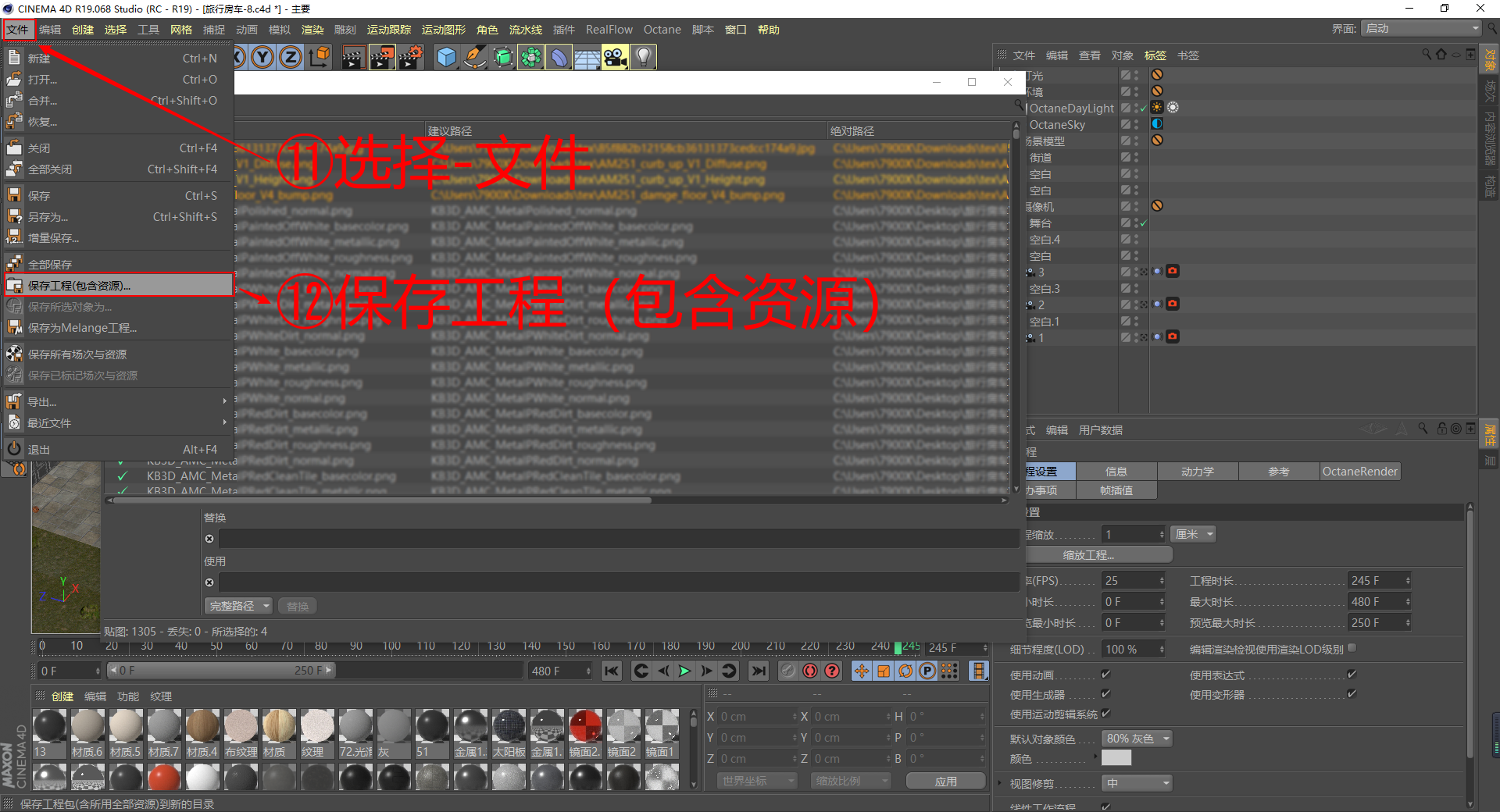This screenshot has height=812, width=1500.
Task: Open the 80% 灰色 default color dropdown
Action: (x=1137, y=739)
